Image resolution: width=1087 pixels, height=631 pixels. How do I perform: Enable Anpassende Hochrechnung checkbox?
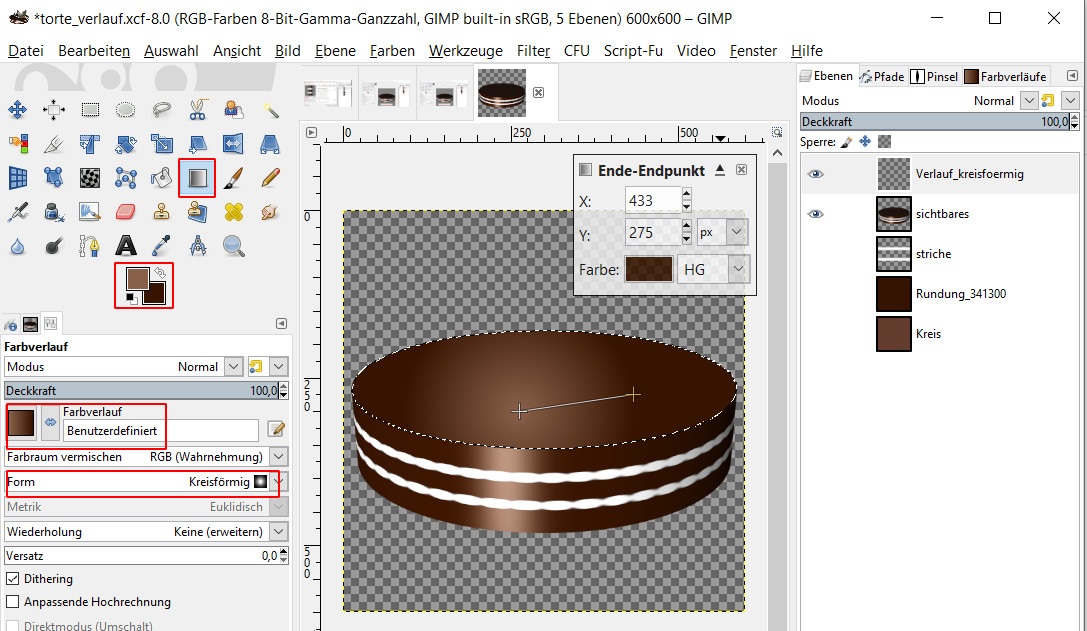pos(13,602)
